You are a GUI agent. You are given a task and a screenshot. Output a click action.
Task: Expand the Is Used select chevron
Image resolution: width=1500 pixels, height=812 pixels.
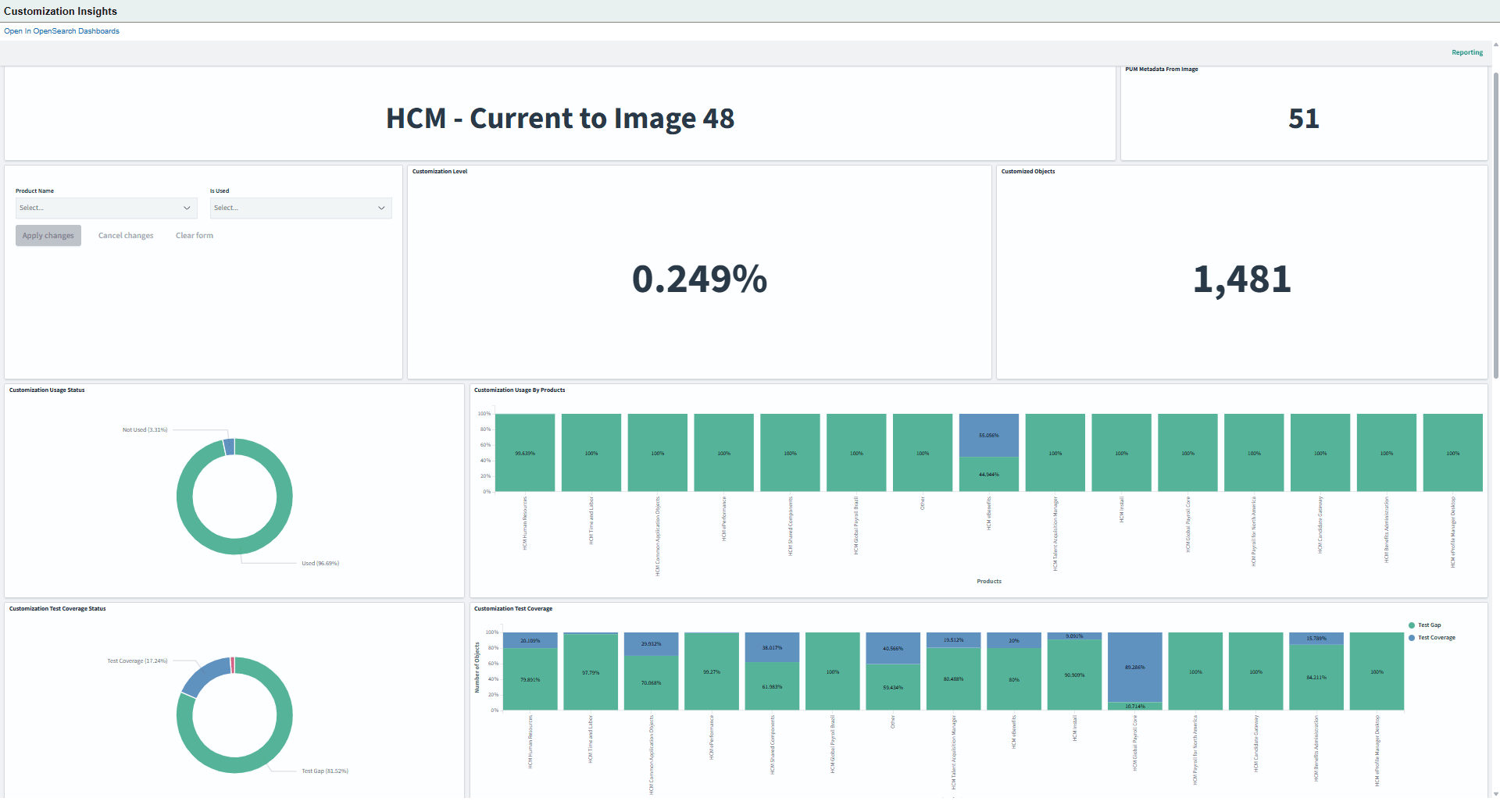tap(380, 208)
